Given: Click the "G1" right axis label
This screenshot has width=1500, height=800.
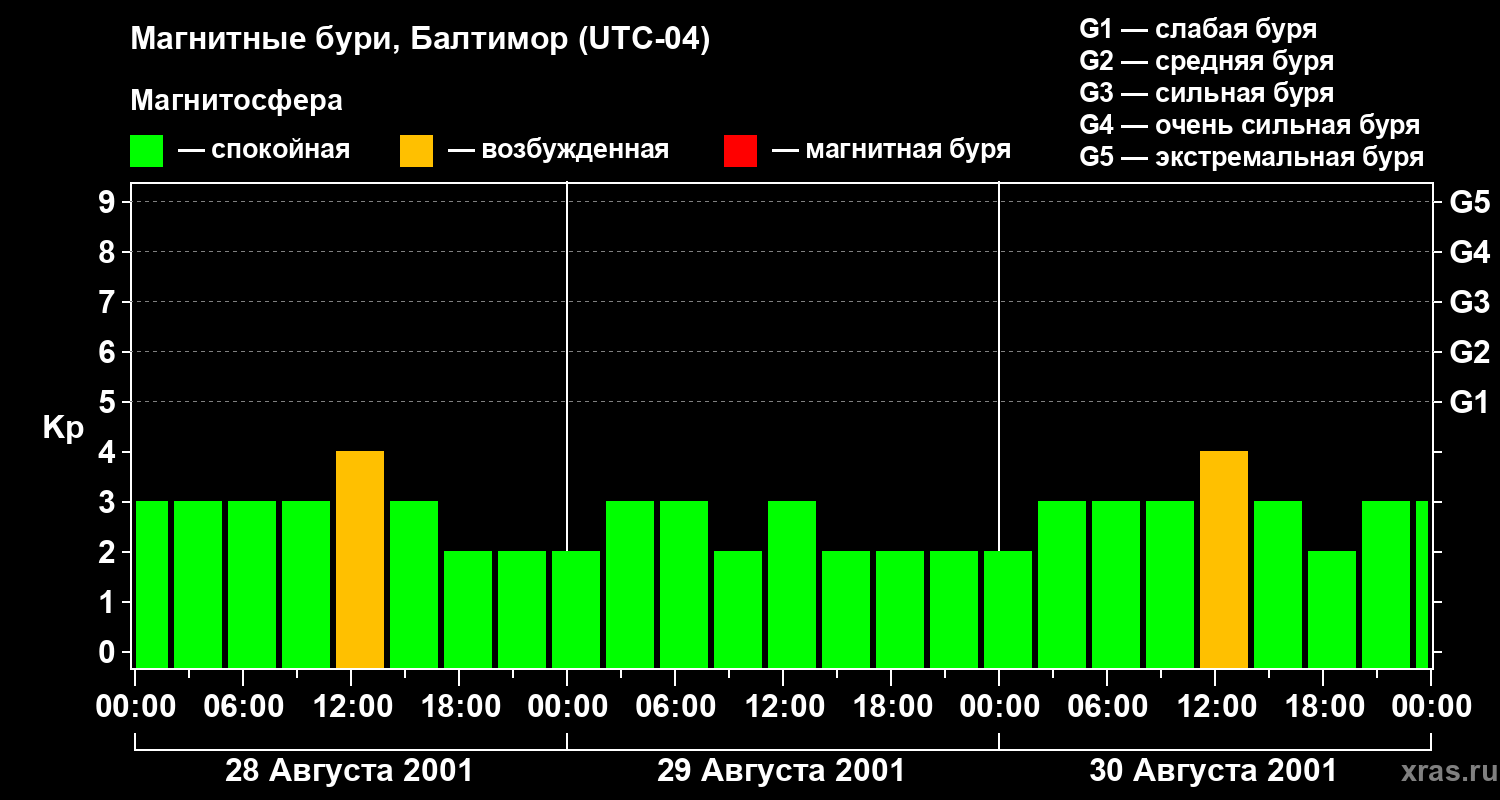Looking at the screenshot, I should pyautogui.click(x=1469, y=402).
